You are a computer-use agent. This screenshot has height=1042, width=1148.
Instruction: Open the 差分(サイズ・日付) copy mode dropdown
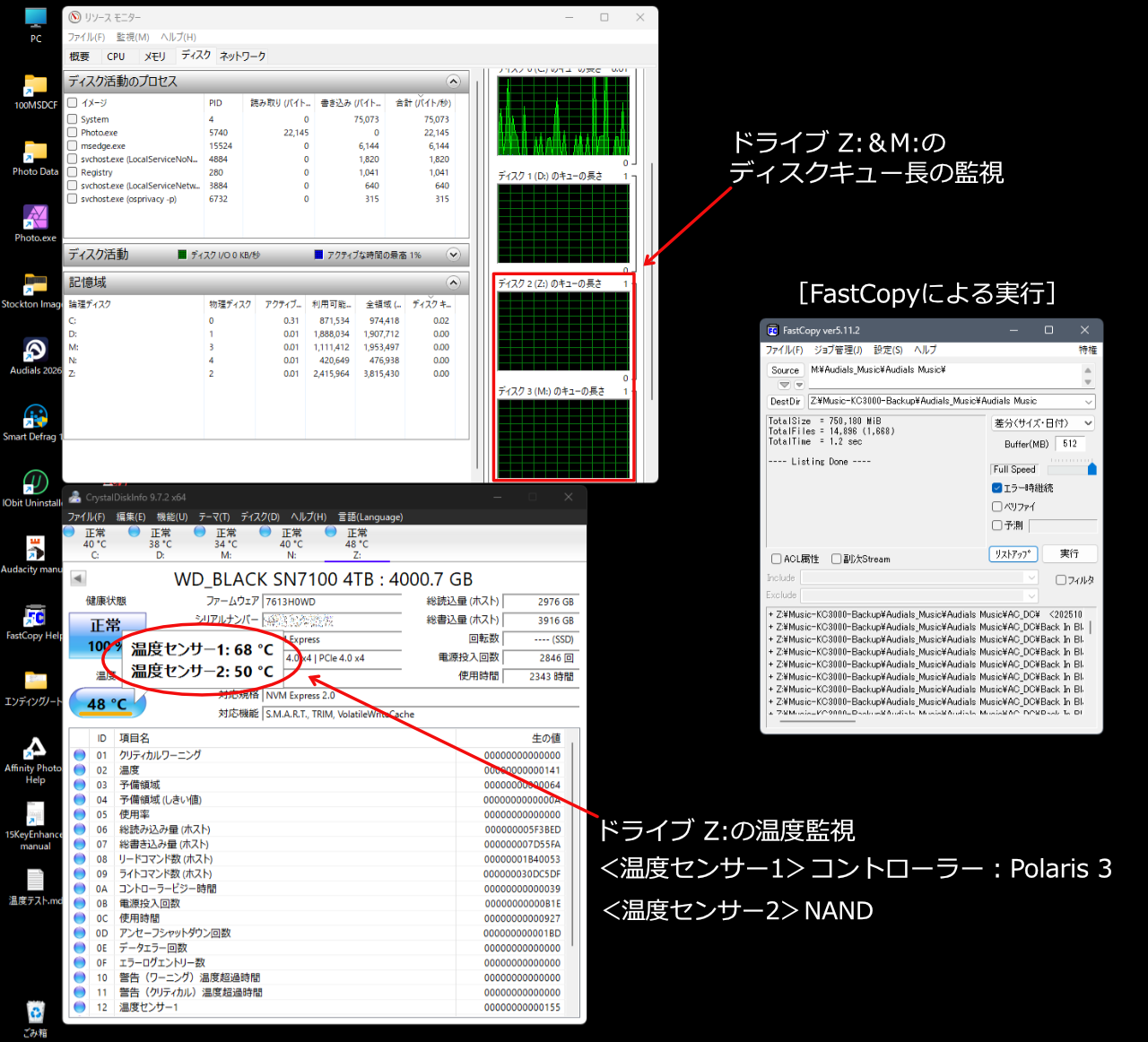[x=1044, y=423]
